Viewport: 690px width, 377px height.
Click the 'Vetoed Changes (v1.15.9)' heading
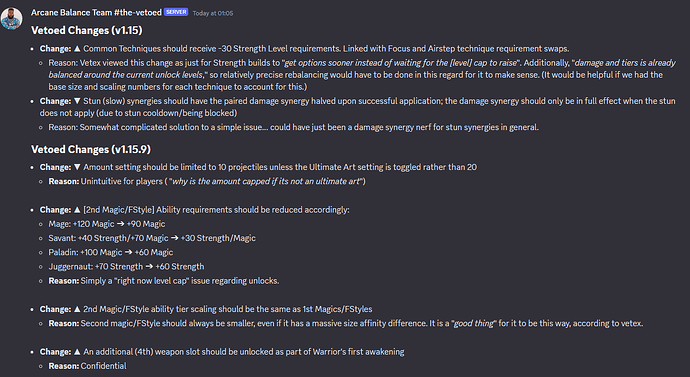point(91,149)
